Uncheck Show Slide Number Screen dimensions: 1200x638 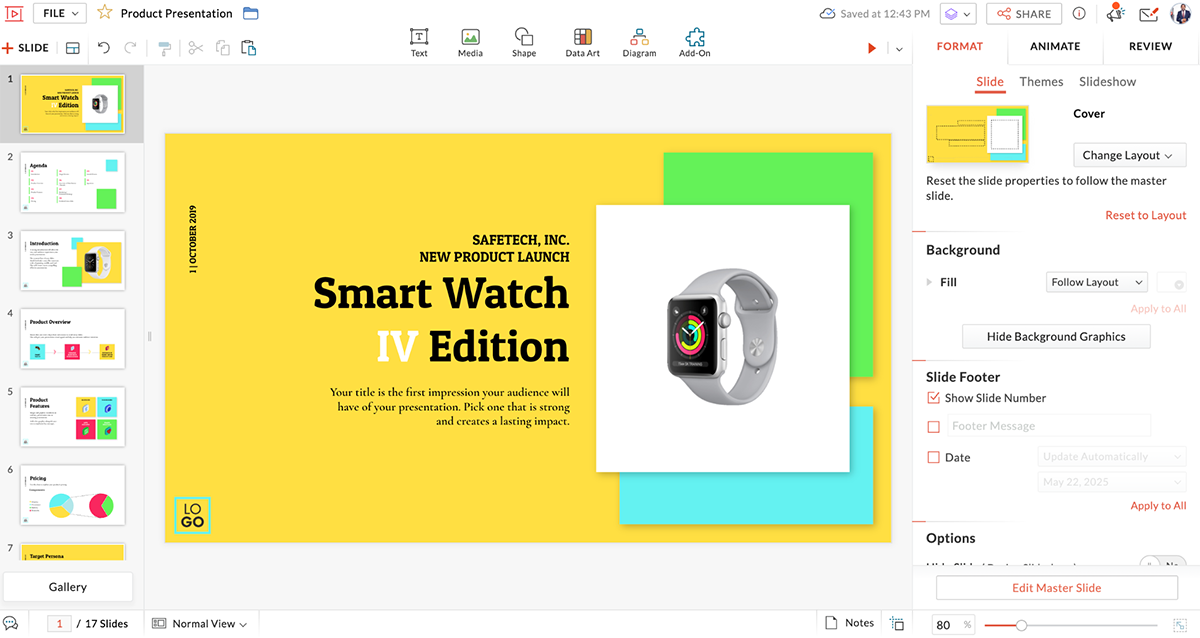click(x=933, y=397)
